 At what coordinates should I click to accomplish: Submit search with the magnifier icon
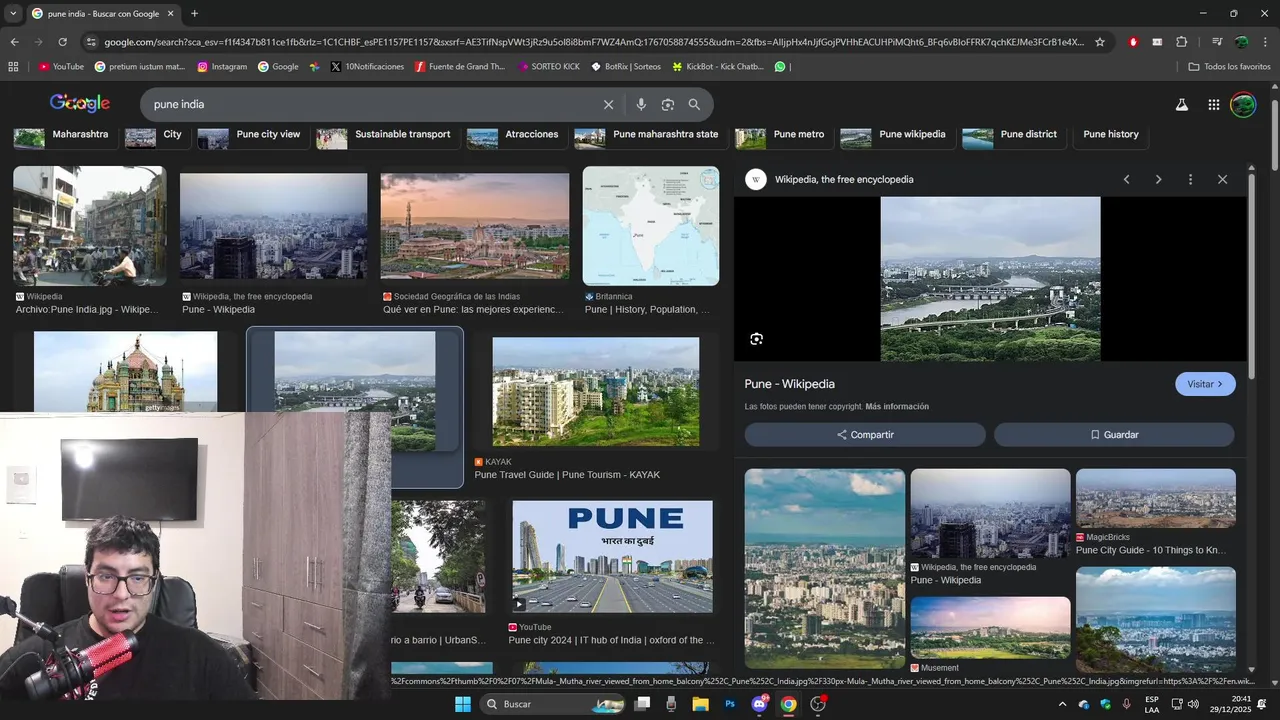tap(694, 104)
